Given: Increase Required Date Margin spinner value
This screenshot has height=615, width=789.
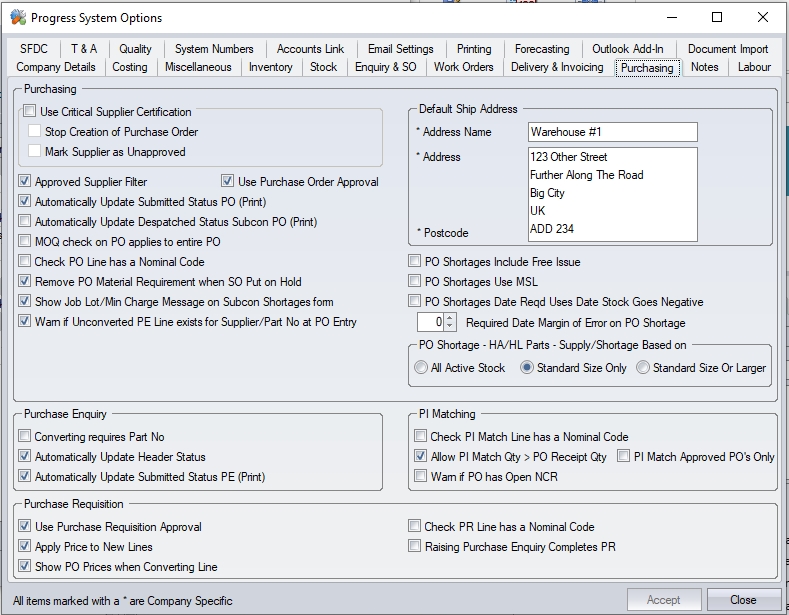Looking at the screenshot, I should coord(450,318).
